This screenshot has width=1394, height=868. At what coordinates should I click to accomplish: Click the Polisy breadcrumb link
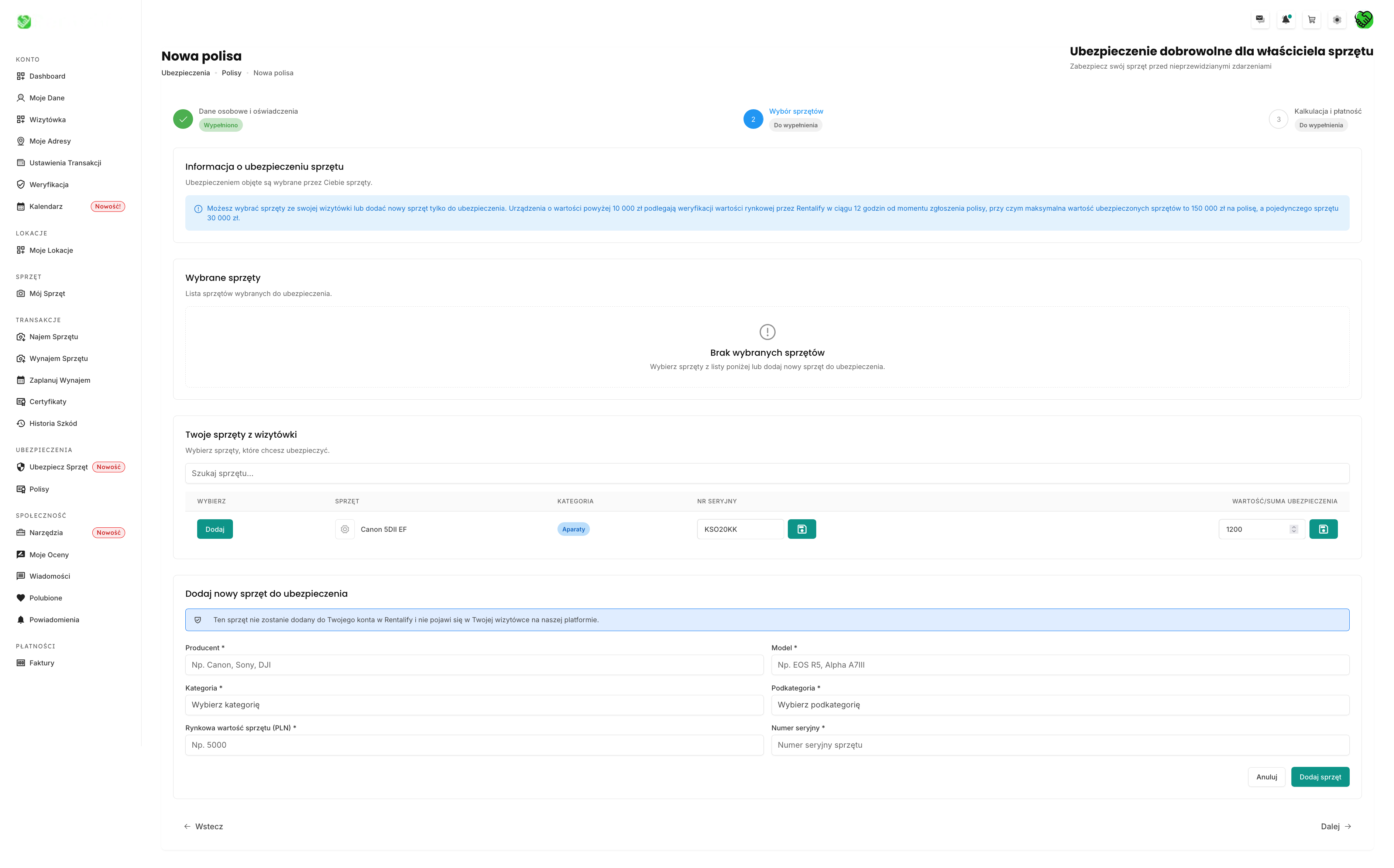click(x=231, y=73)
